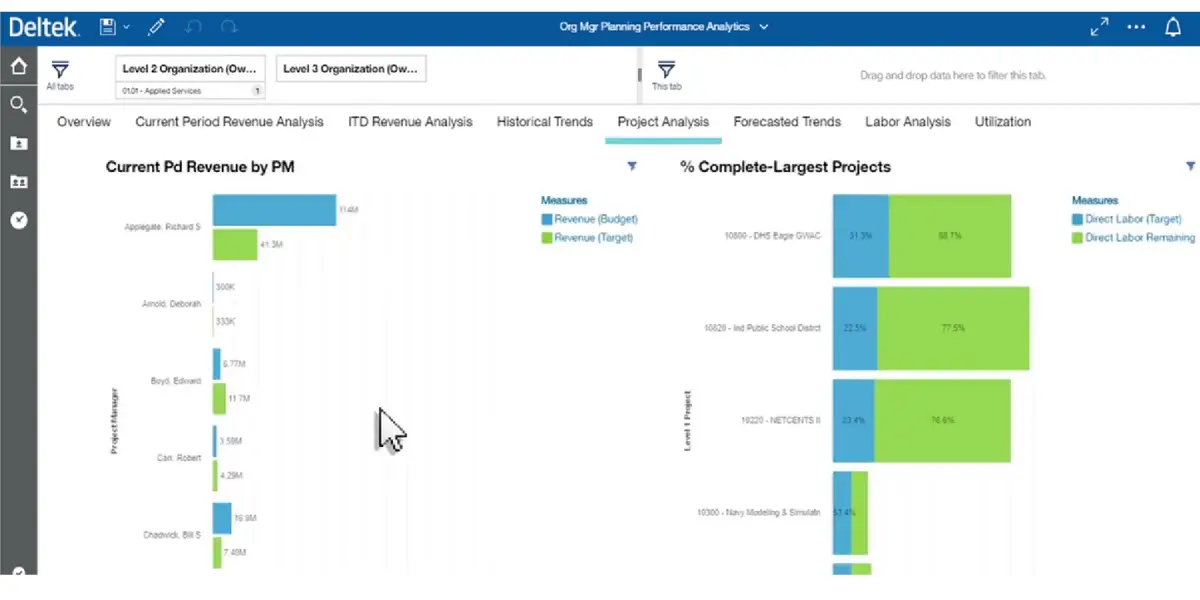Click the % Complete-Largest Projects title
The width and height of the screenshot is (1200, 600).
786,167
